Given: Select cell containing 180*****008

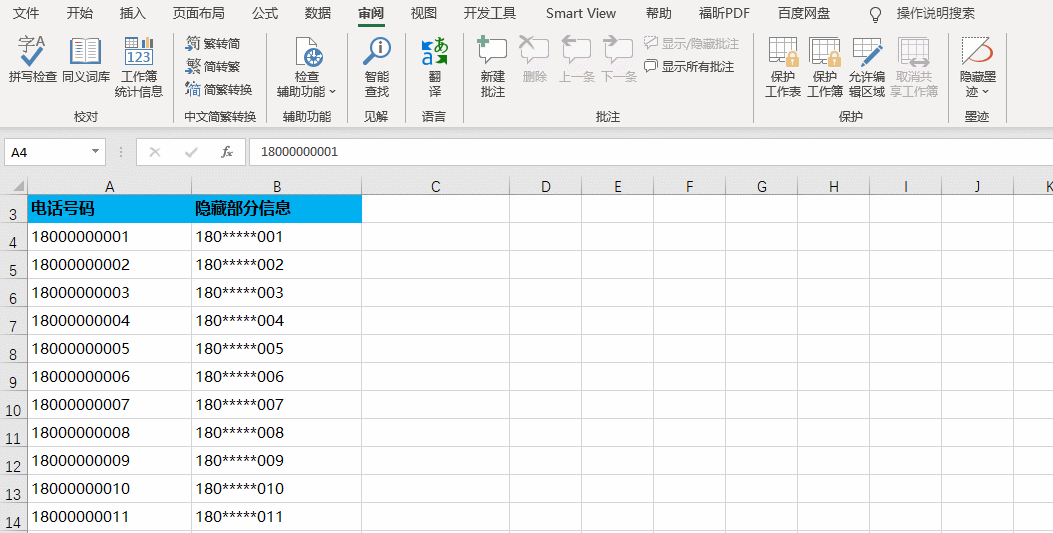Looking at the screenshot, I should 277,433.
